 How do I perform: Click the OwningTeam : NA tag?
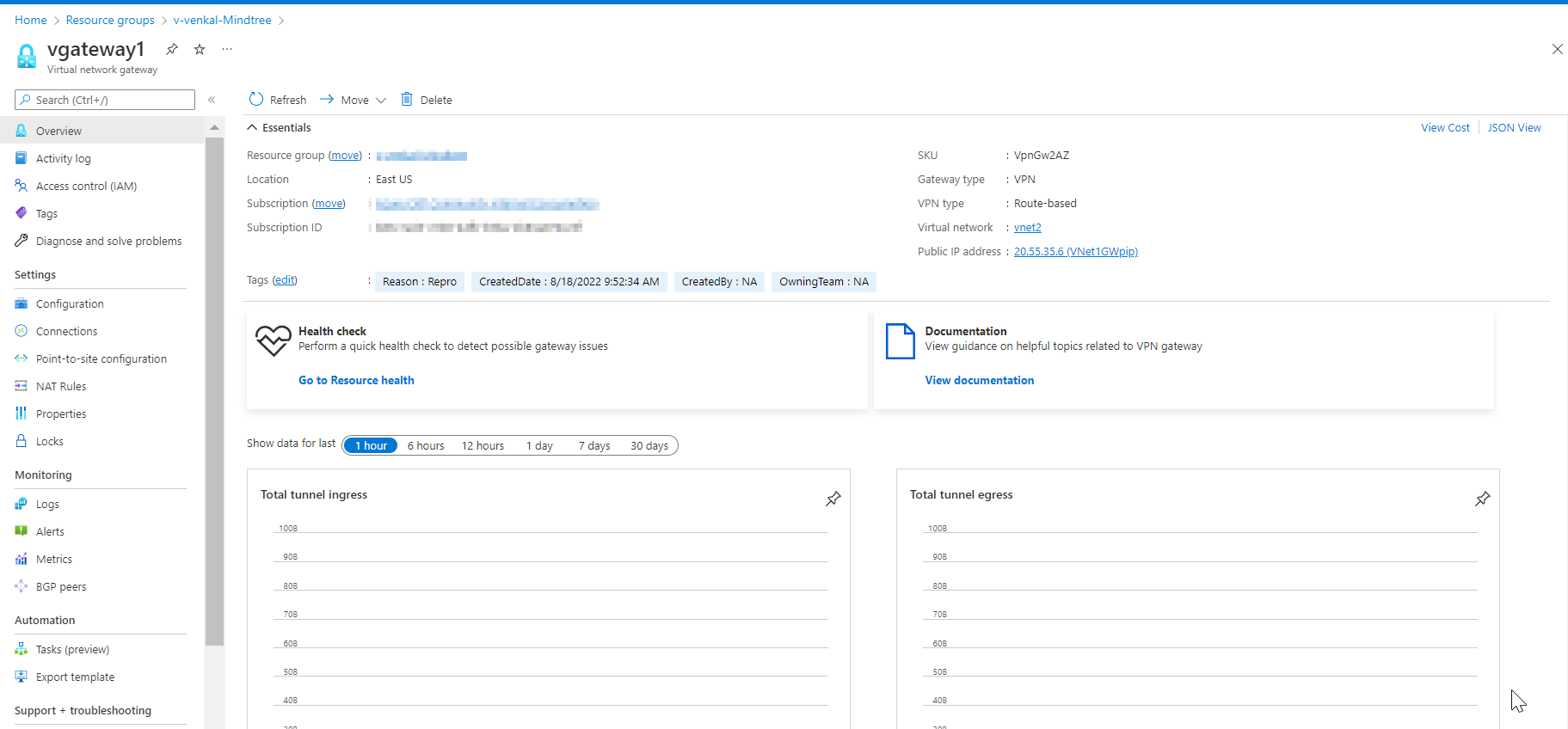coord(824,281)
